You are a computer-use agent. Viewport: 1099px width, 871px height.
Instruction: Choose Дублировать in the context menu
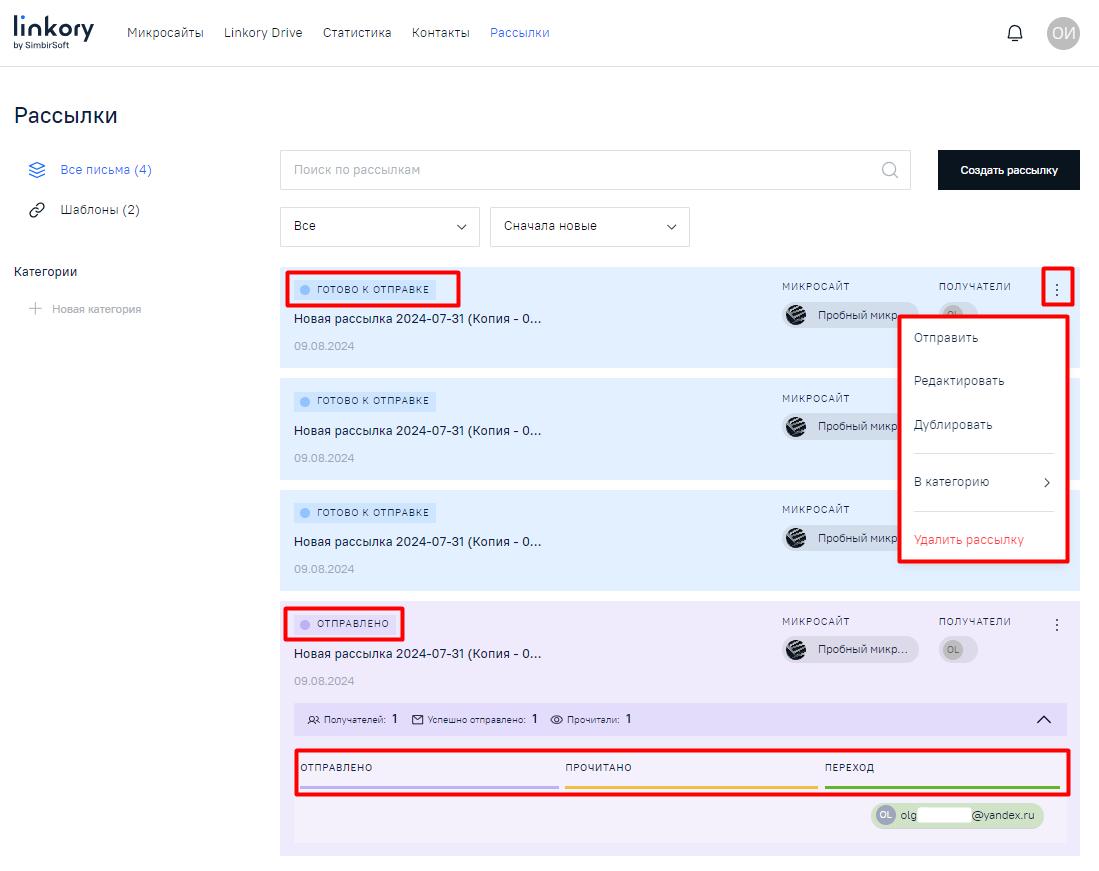[x=953, y=425]
